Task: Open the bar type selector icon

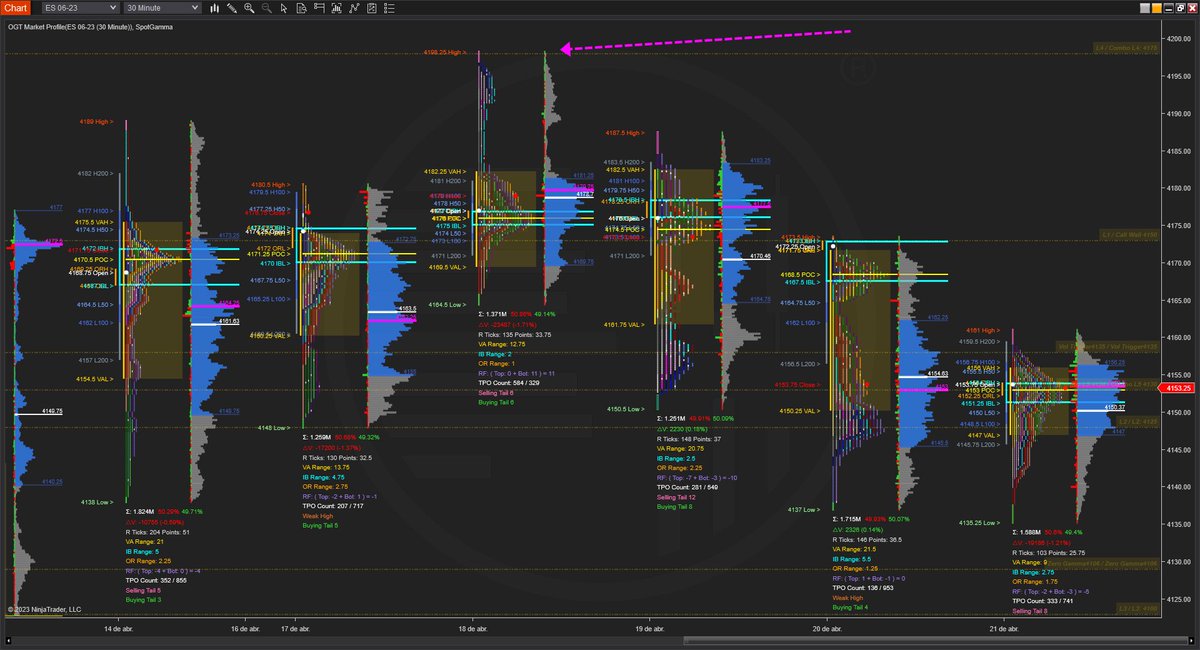Action: coord(215,8)
